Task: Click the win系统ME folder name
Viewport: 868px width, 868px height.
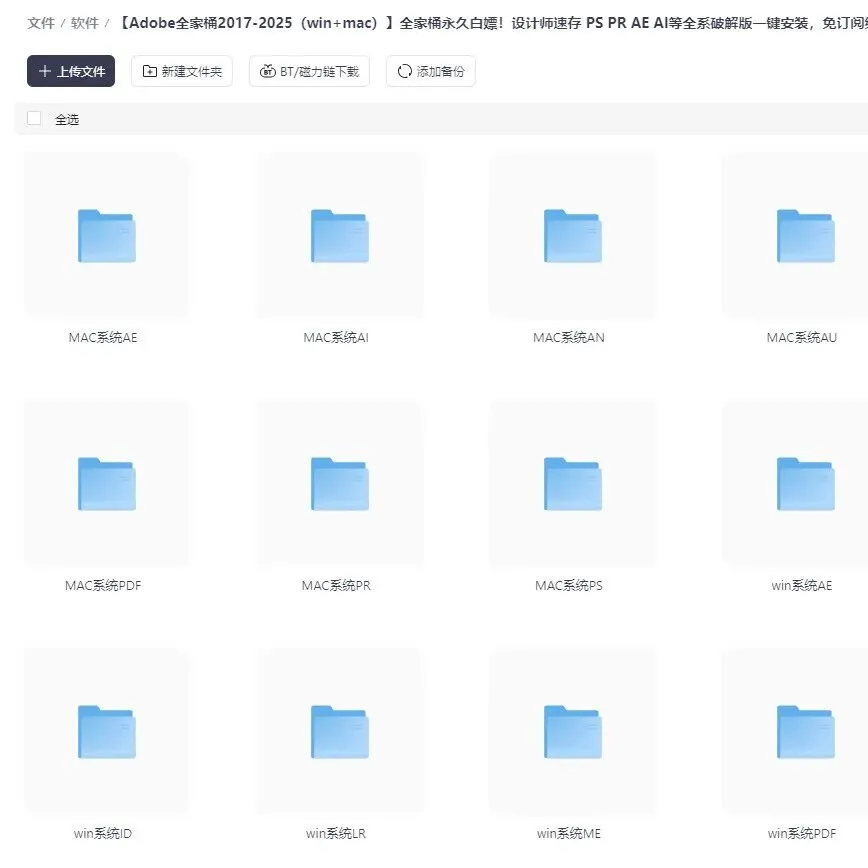Action: click(x=569, y=833)
